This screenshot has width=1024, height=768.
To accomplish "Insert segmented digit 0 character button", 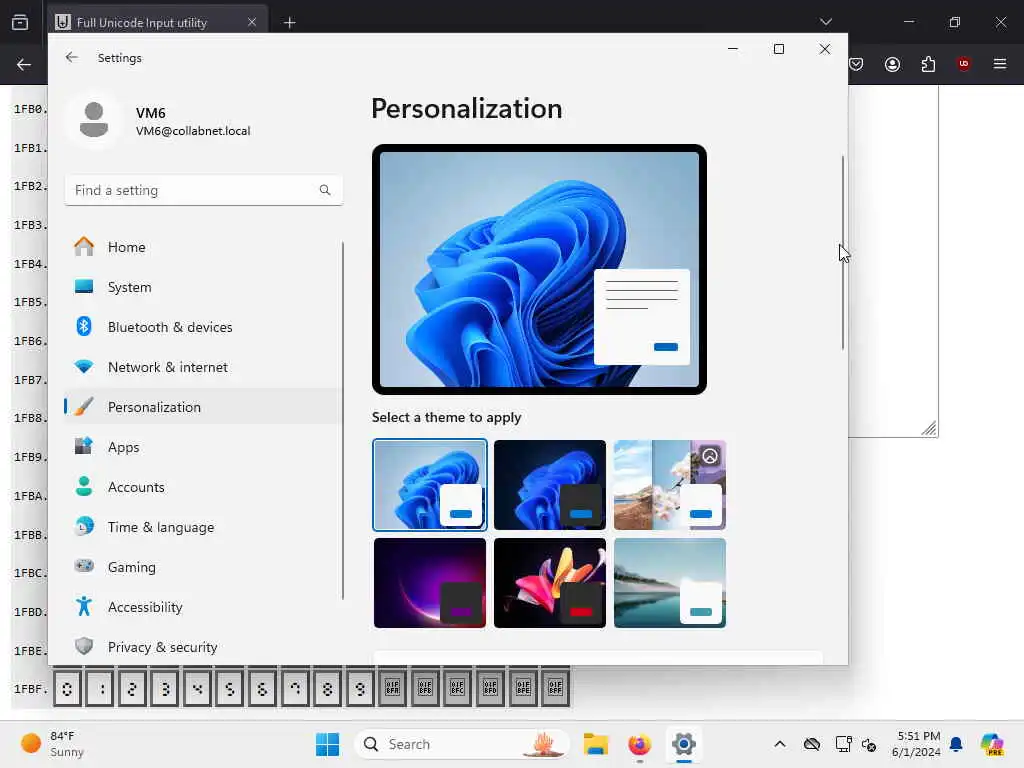I will point(67,688).
